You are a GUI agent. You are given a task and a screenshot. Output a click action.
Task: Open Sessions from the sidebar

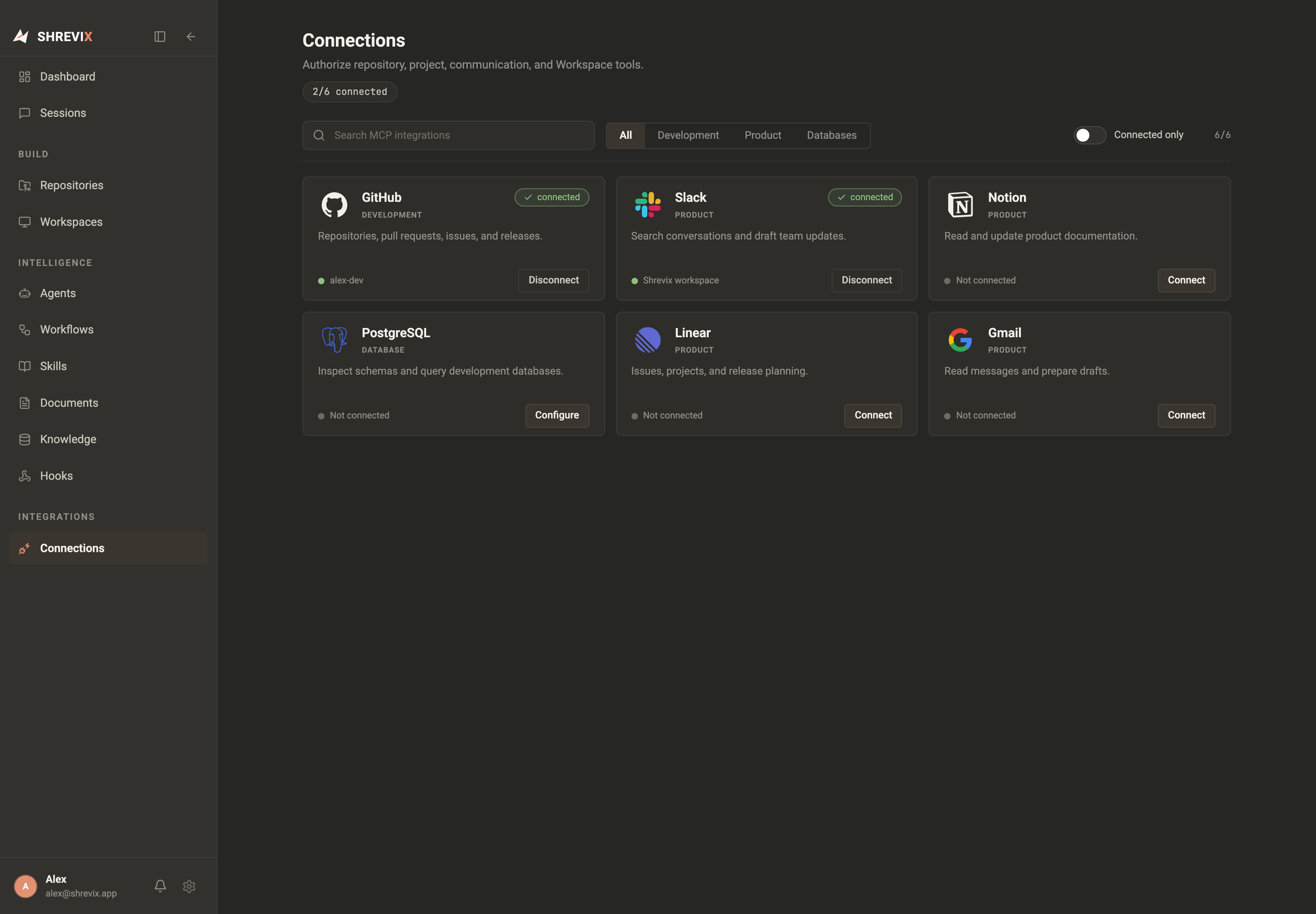coord(108,113)
